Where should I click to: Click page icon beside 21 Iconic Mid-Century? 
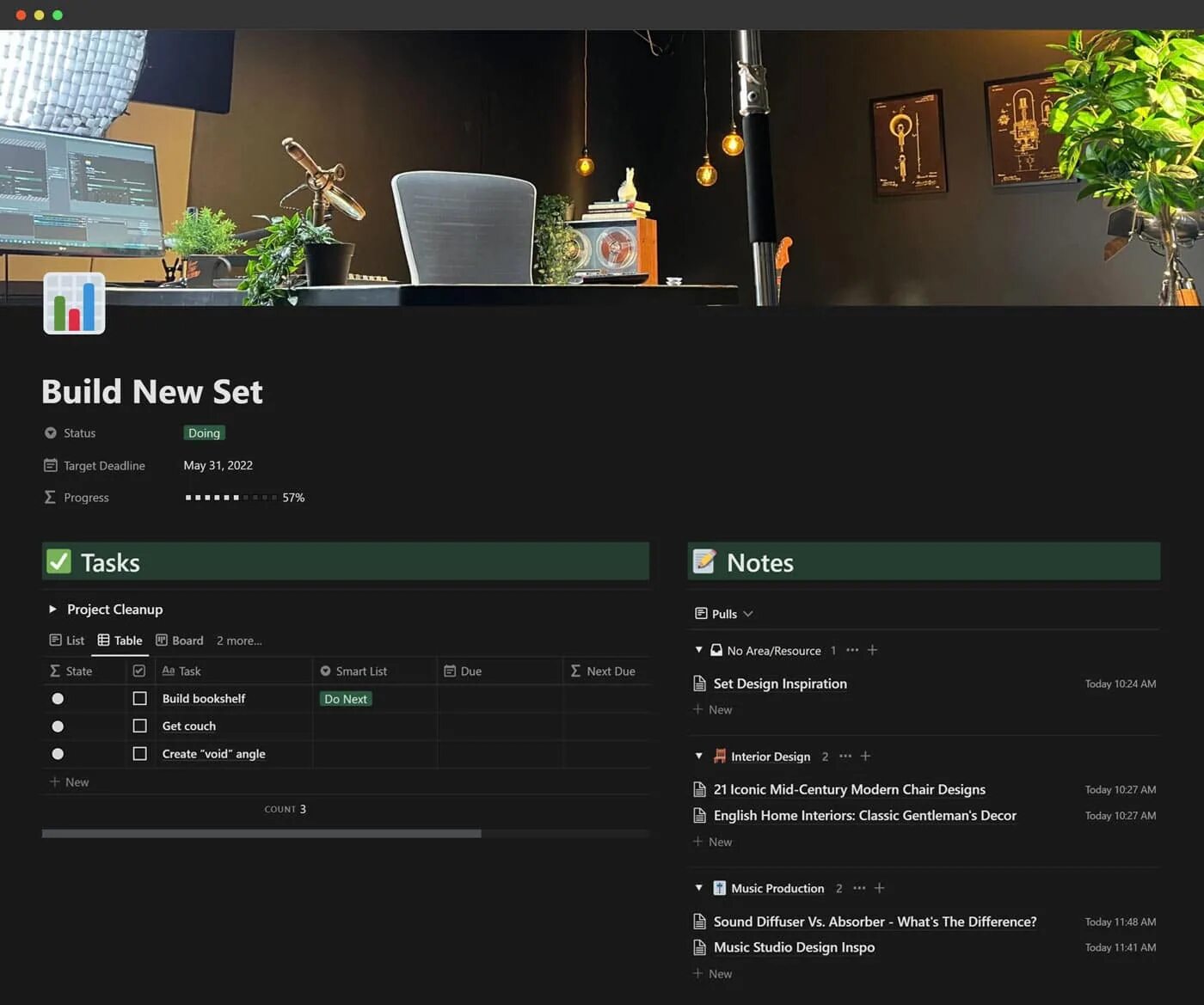(x=700, y=789)
